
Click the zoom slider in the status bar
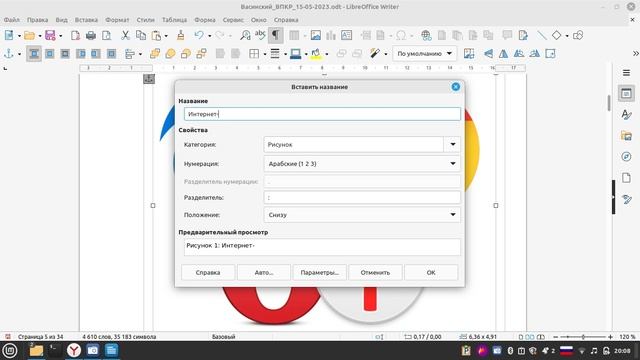click(583, 337)
